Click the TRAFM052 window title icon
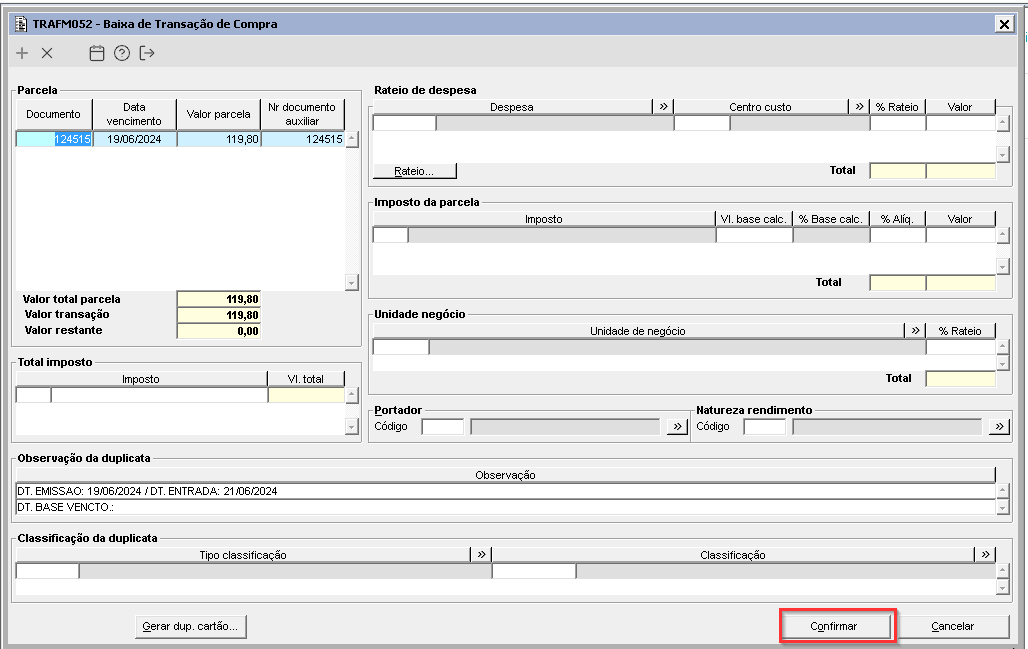This screenshot has height=649, width=1028. tap(22, 24)
